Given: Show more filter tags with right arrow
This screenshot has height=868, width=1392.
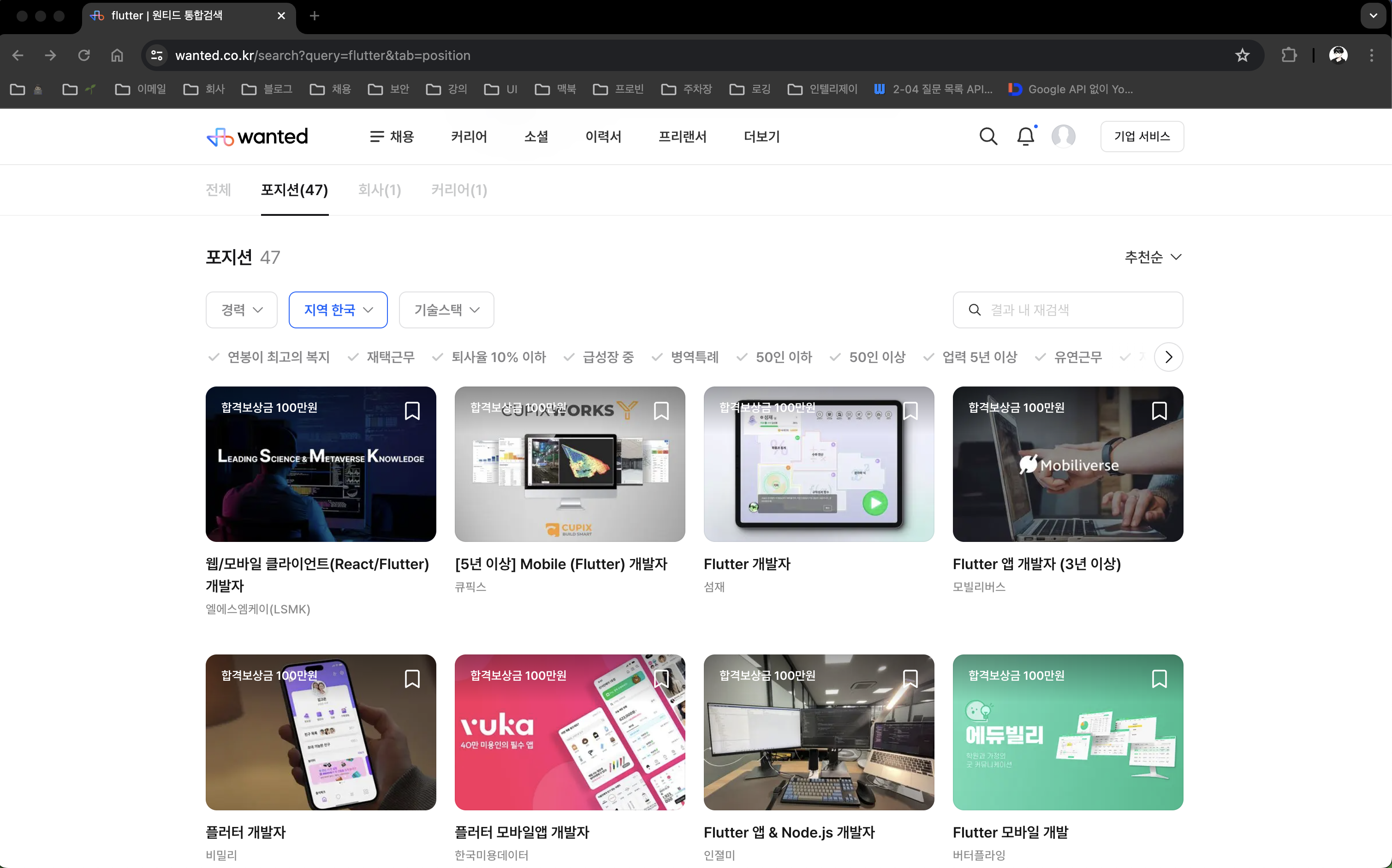Looking at the screenshot, I should coord(1168,357).
